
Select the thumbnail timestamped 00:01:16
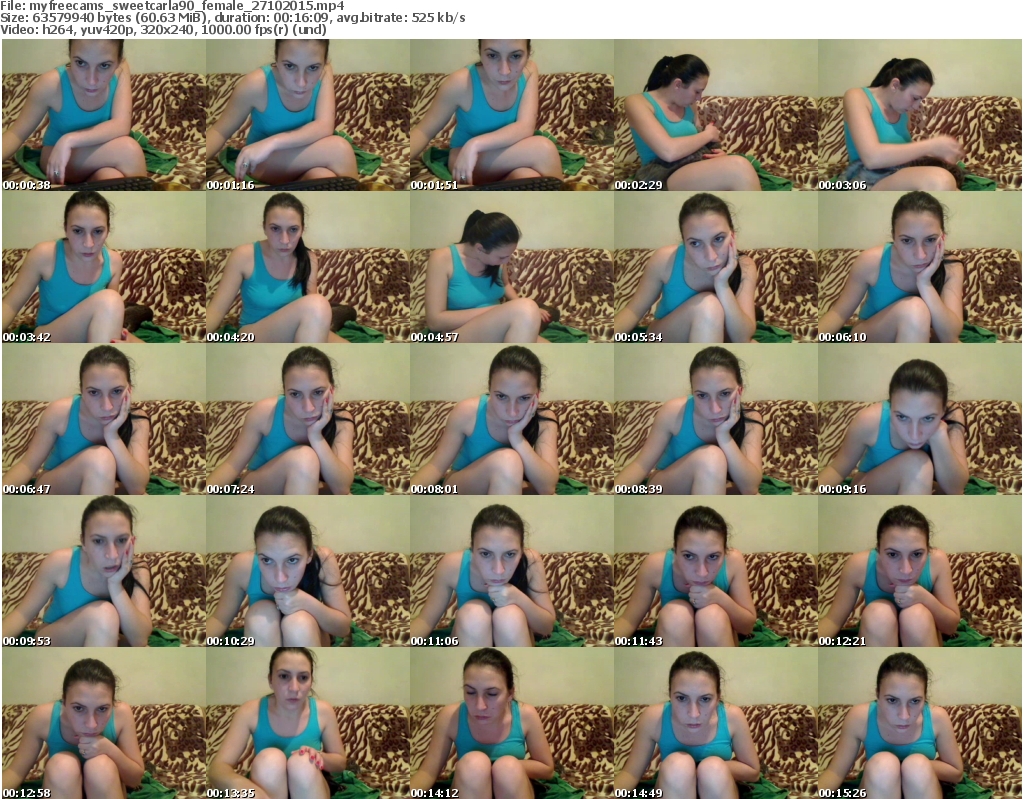click(308, 115)
